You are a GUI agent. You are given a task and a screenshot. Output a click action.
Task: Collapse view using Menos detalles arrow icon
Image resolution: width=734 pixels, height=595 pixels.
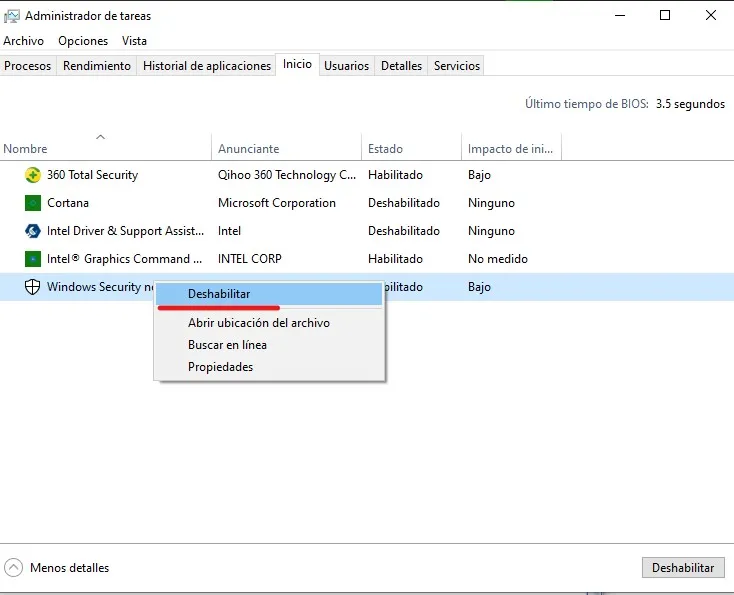[x=14, y=568]
